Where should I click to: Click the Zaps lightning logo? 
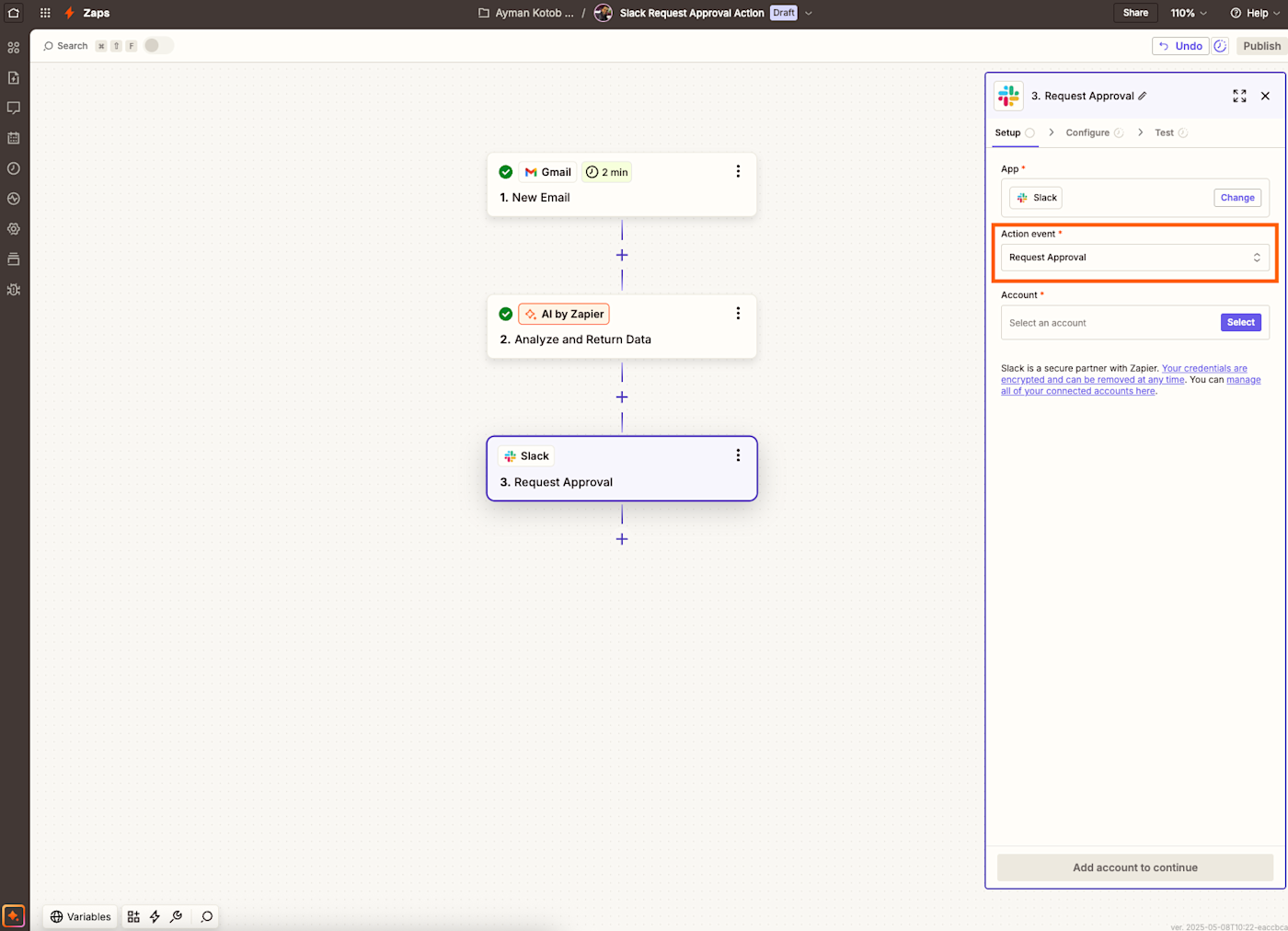(x=69, y=13)
